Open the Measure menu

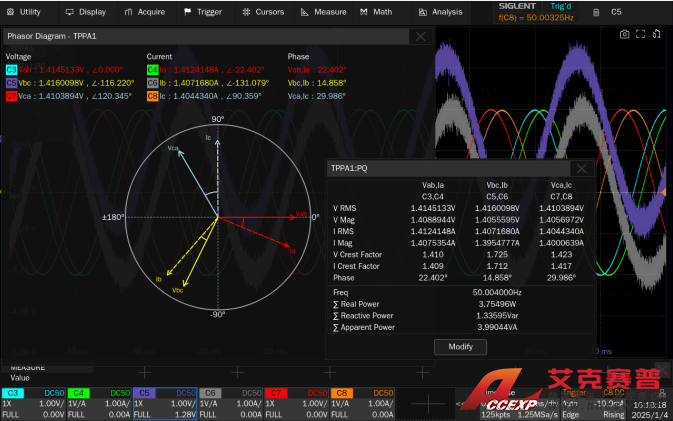click(323, 12)
